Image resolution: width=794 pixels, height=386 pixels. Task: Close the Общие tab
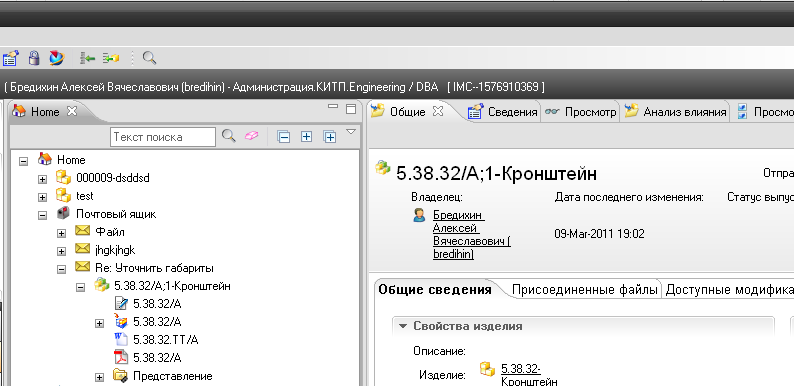tap(438, 111)
